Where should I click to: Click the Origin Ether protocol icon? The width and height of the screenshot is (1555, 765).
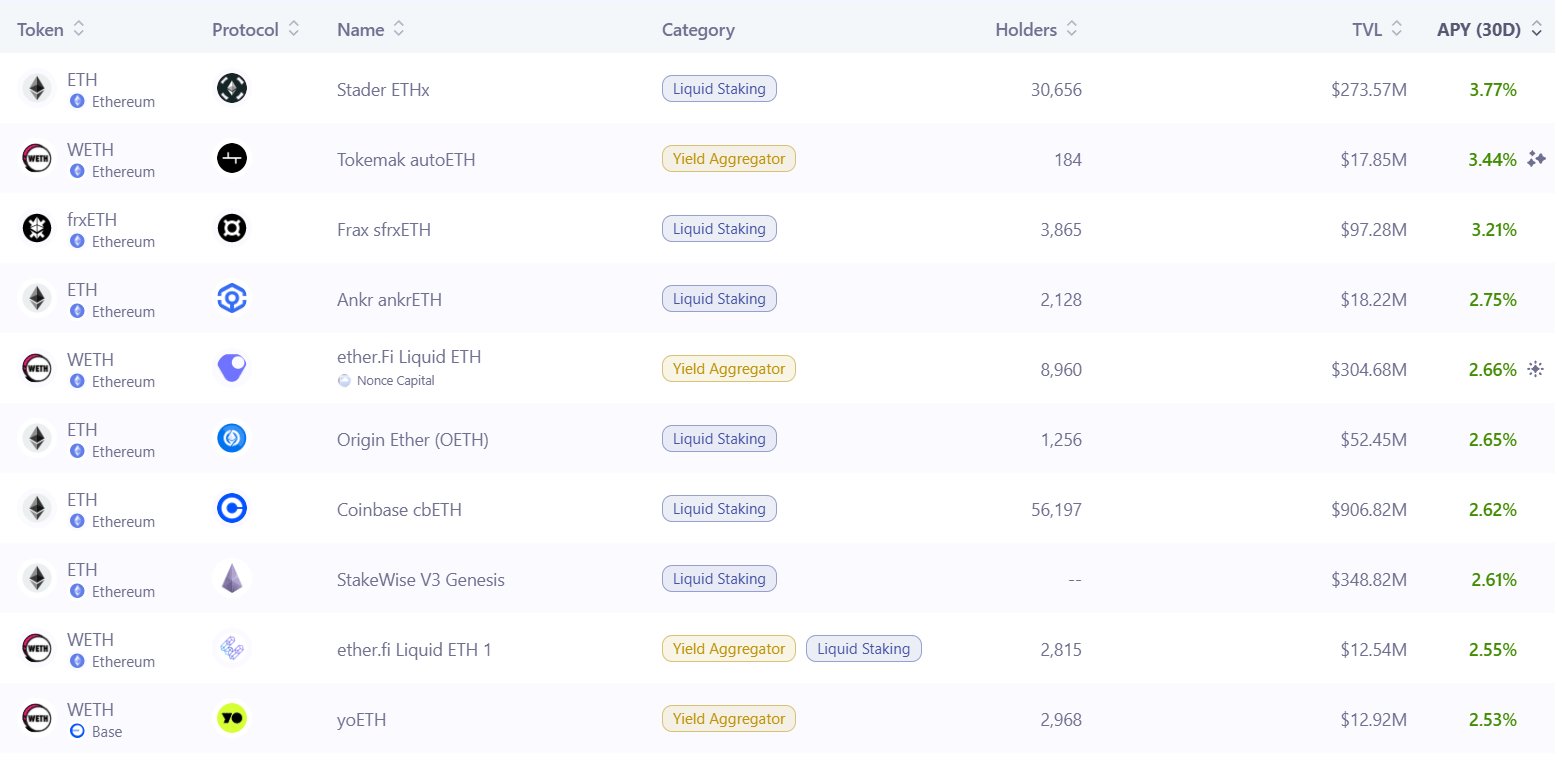232,439
